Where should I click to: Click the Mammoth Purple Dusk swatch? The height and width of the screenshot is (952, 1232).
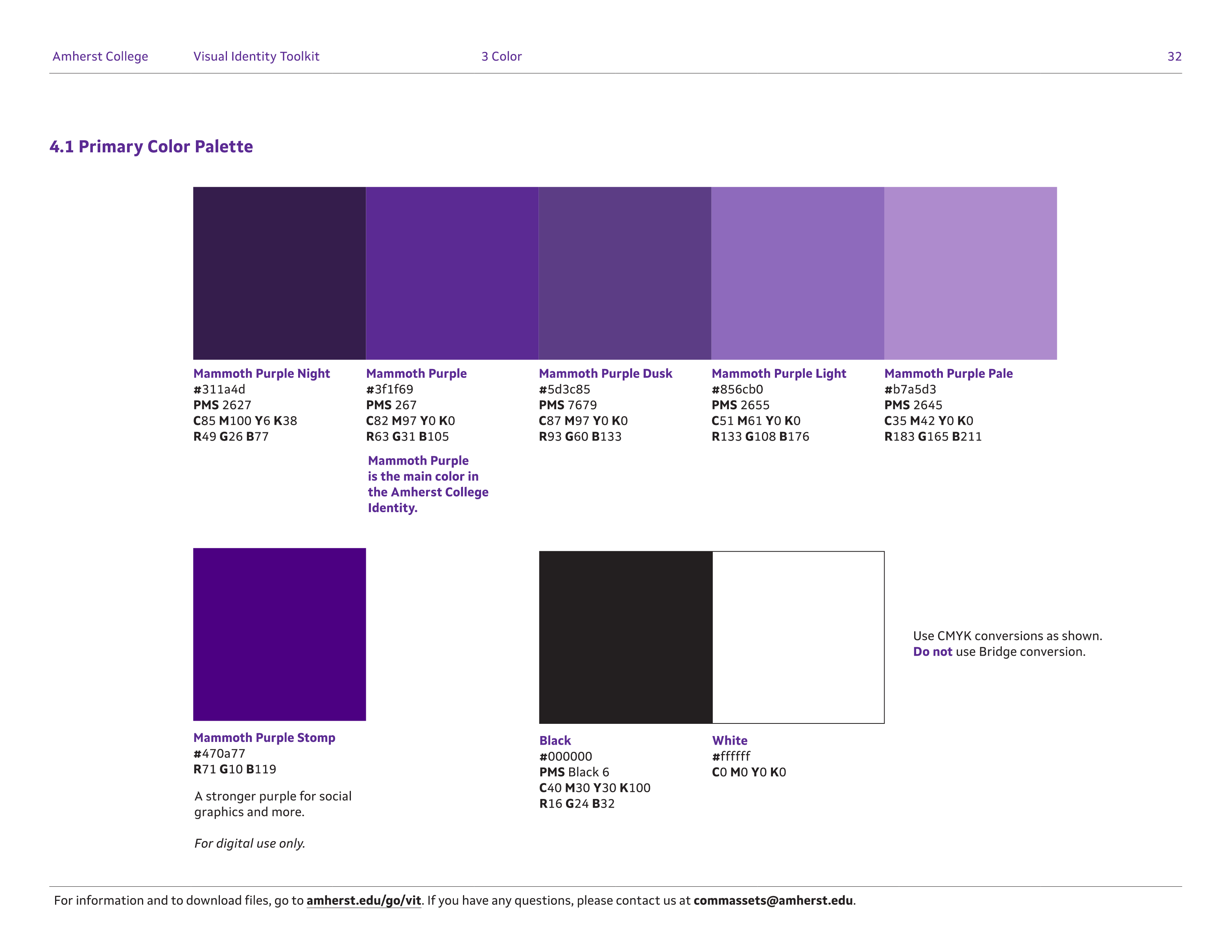pyautogui.click(x=625, y=273)
